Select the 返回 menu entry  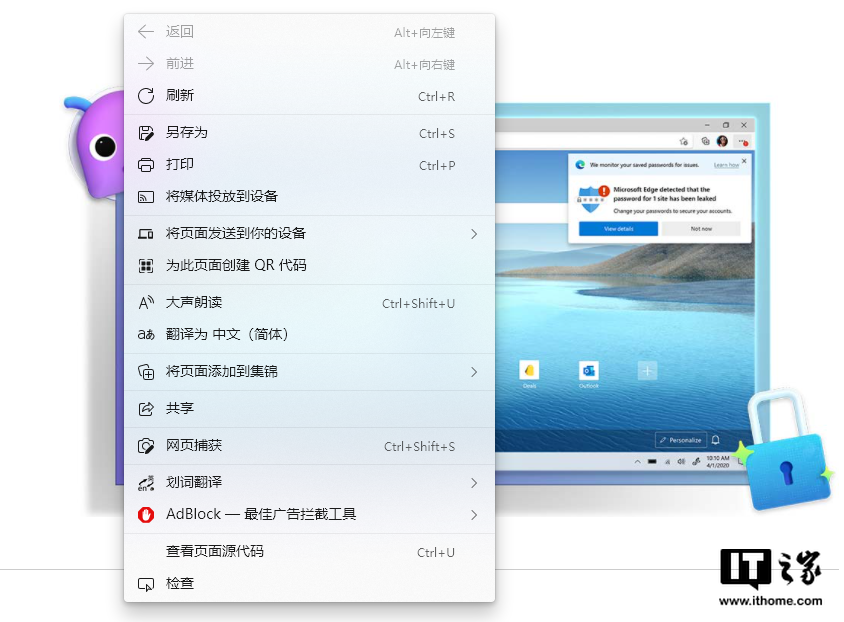[310, 32]
